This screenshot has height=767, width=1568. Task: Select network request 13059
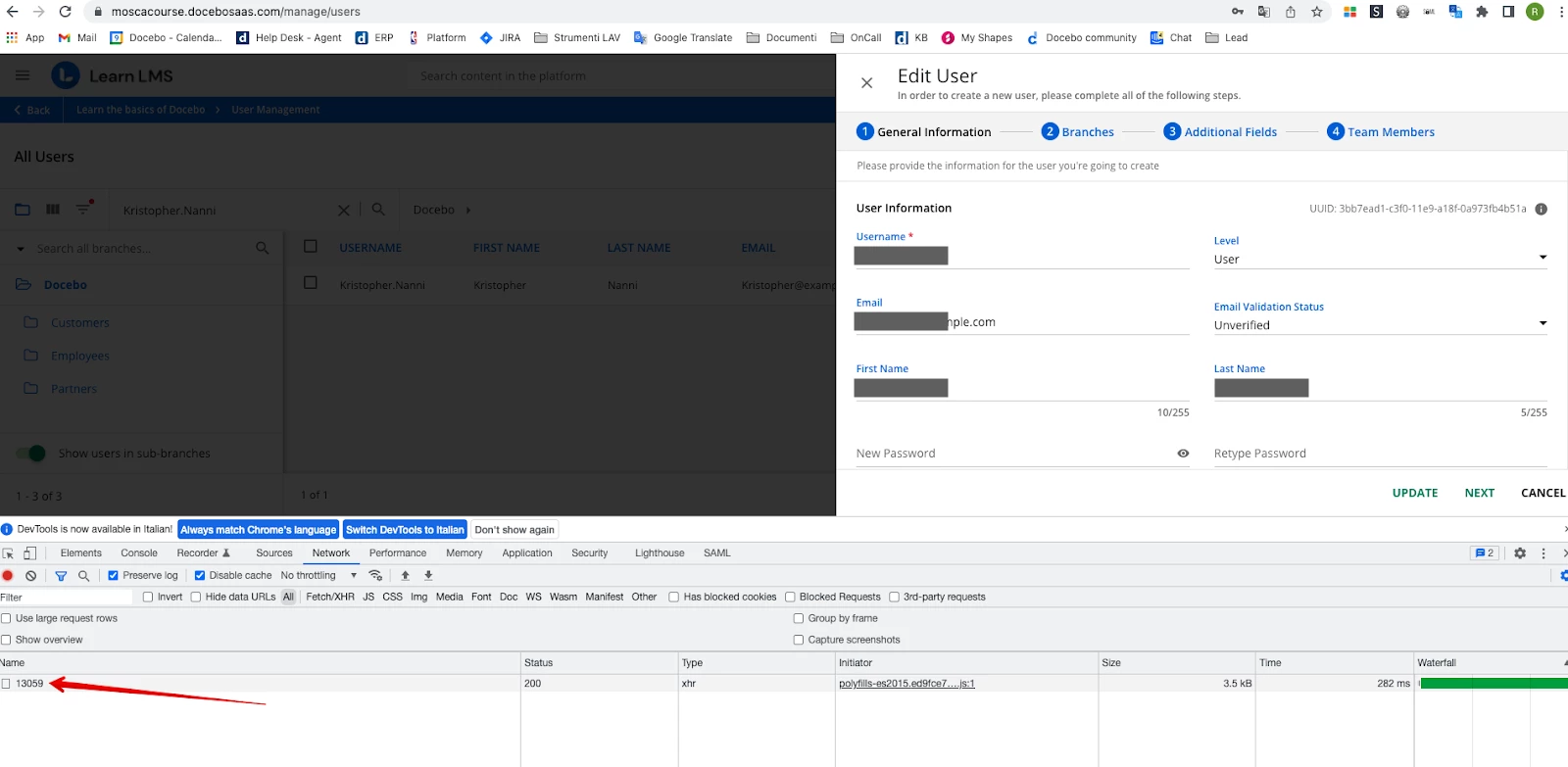point(29,684)
